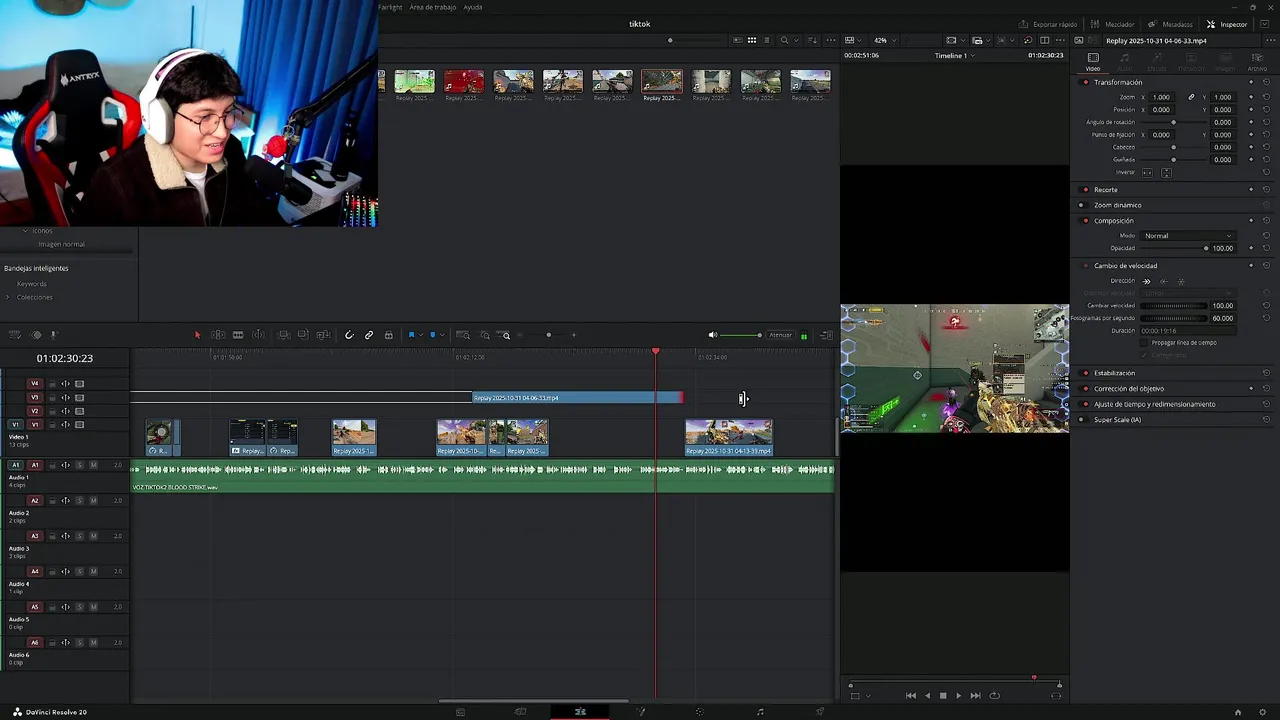Screen dimensions: 1280x720
Task: Jump to first frame in viewer
Action: 910,695
